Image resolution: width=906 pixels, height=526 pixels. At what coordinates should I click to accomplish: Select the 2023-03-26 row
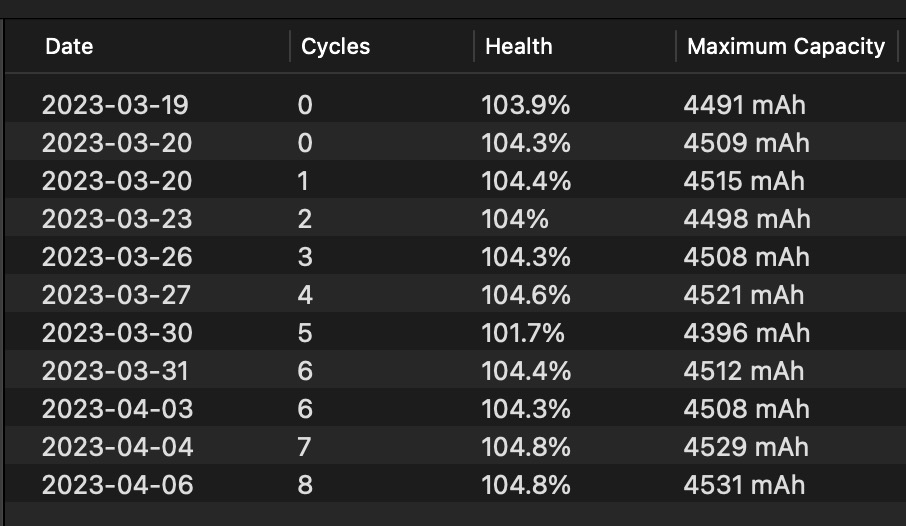point(455,257)
